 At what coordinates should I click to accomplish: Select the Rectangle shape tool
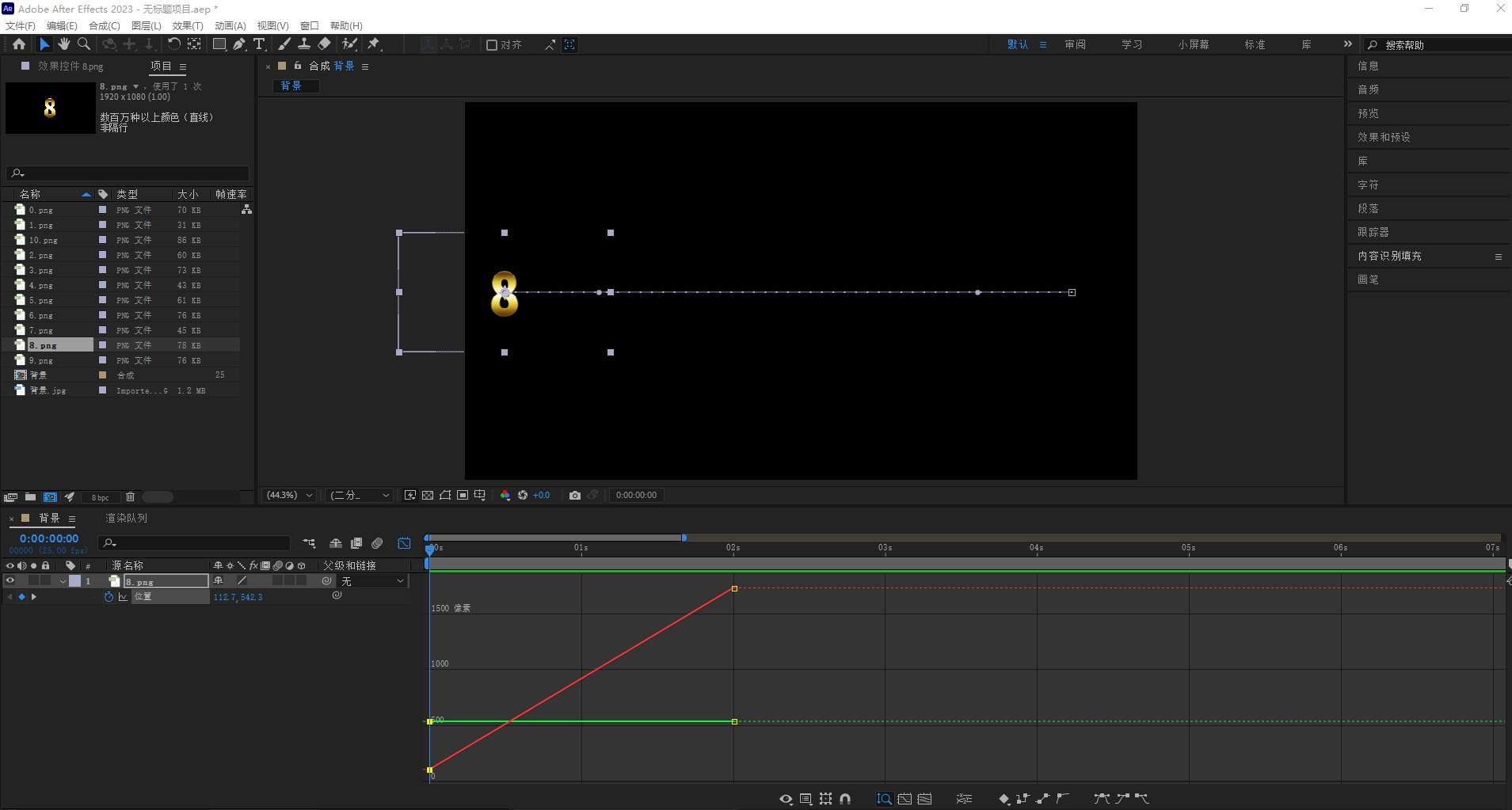[x=219, y=44]
